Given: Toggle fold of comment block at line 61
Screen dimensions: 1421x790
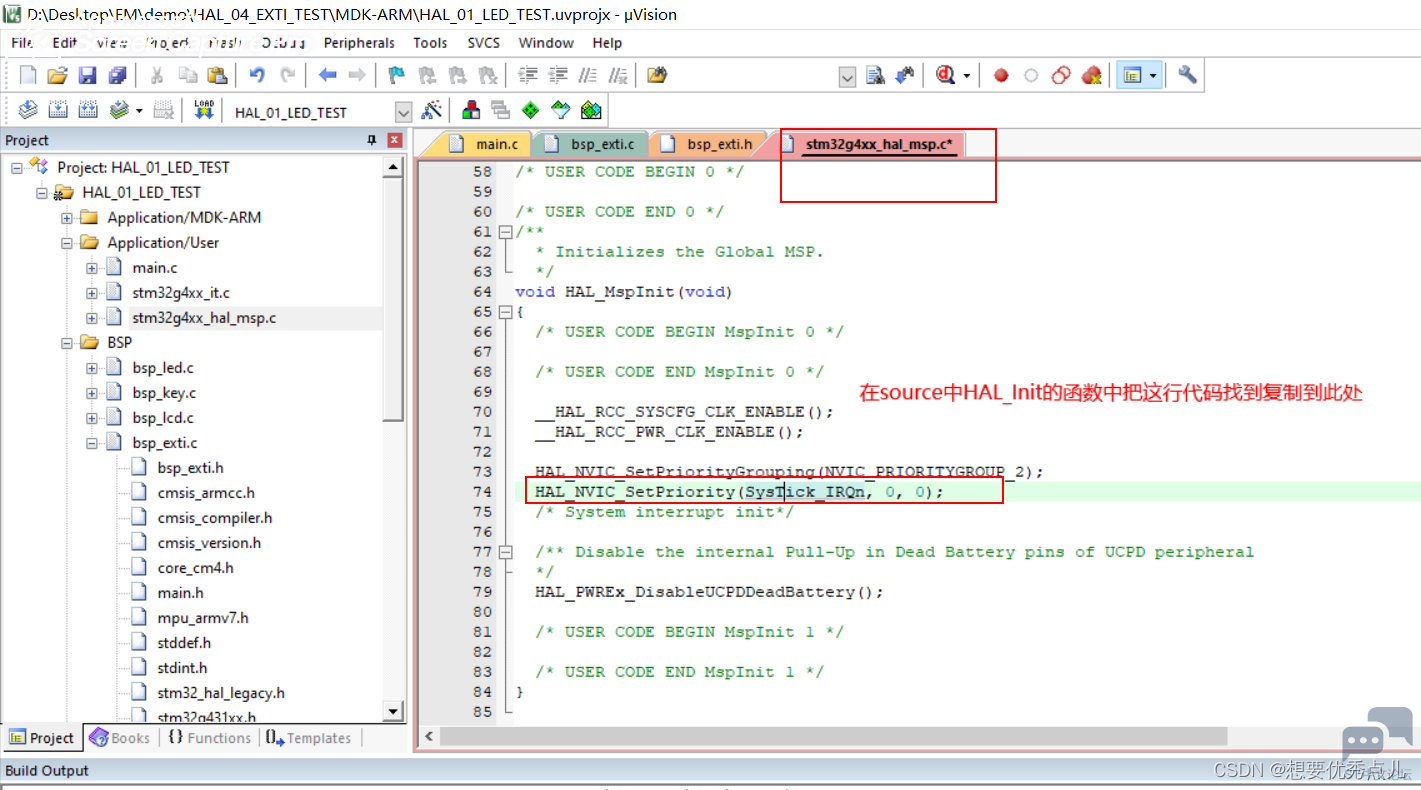Looking at the screenshot, I should [x=505, y=232].
